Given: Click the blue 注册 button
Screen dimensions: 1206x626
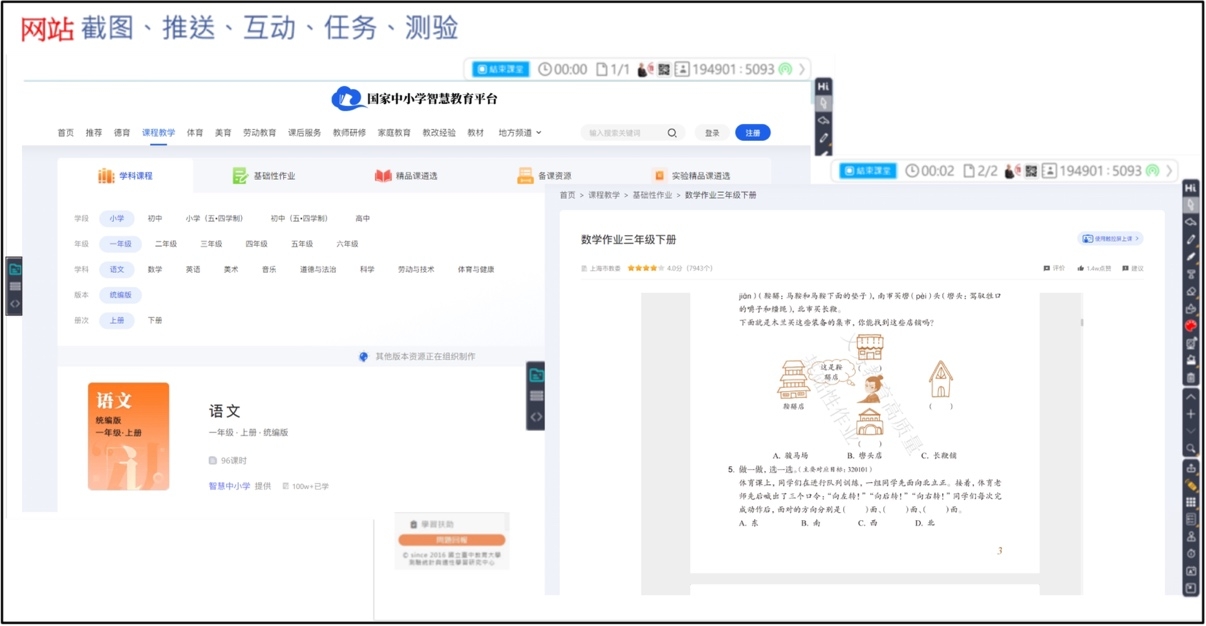Looking at the screenshot, I should click(752, 133).
